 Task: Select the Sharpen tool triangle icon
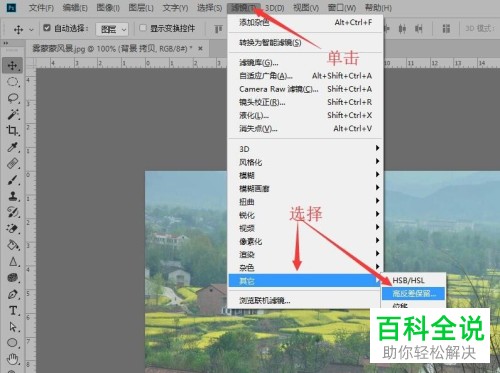(x=12, y=261)
